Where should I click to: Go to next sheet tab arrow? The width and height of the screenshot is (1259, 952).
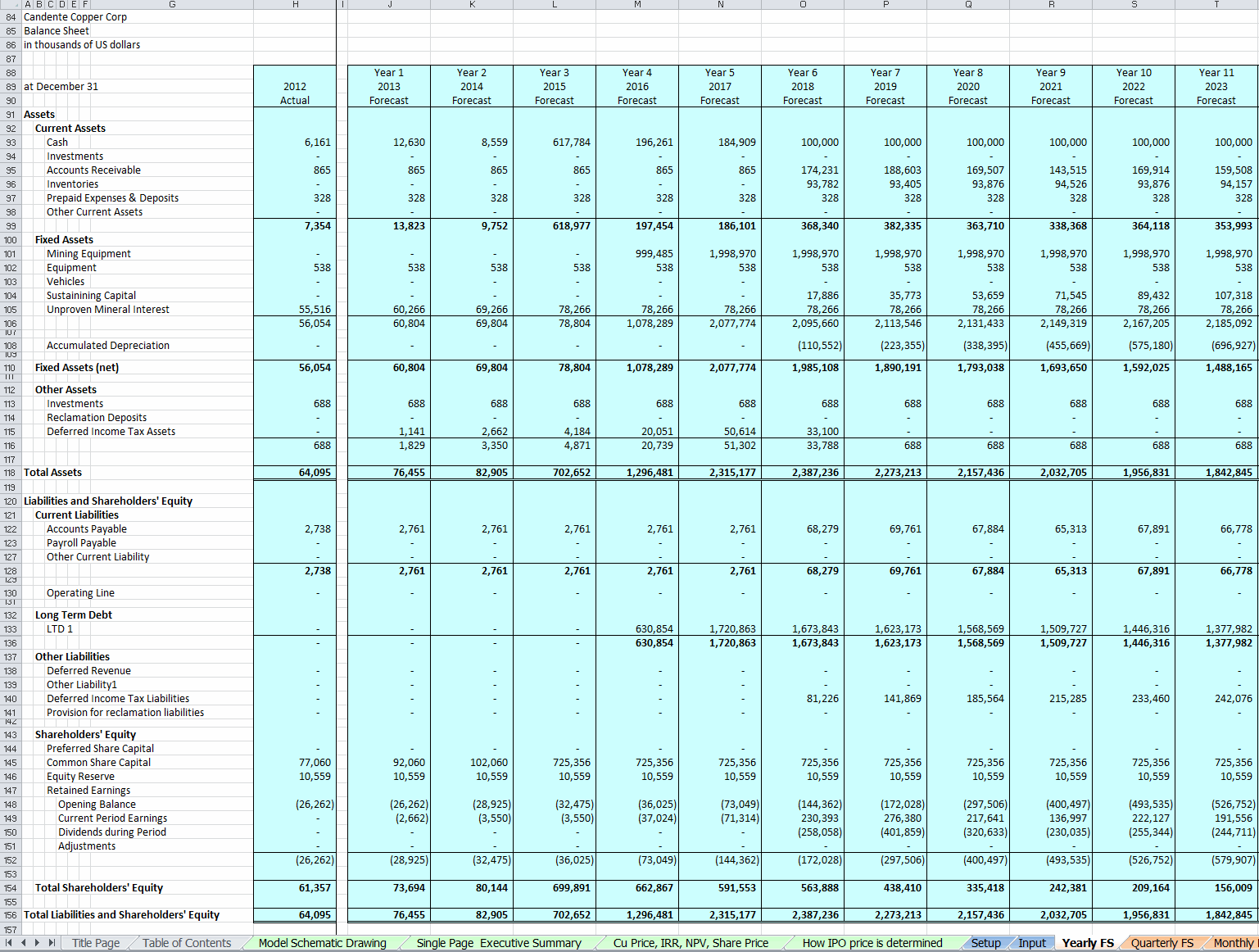pos(38,943)
